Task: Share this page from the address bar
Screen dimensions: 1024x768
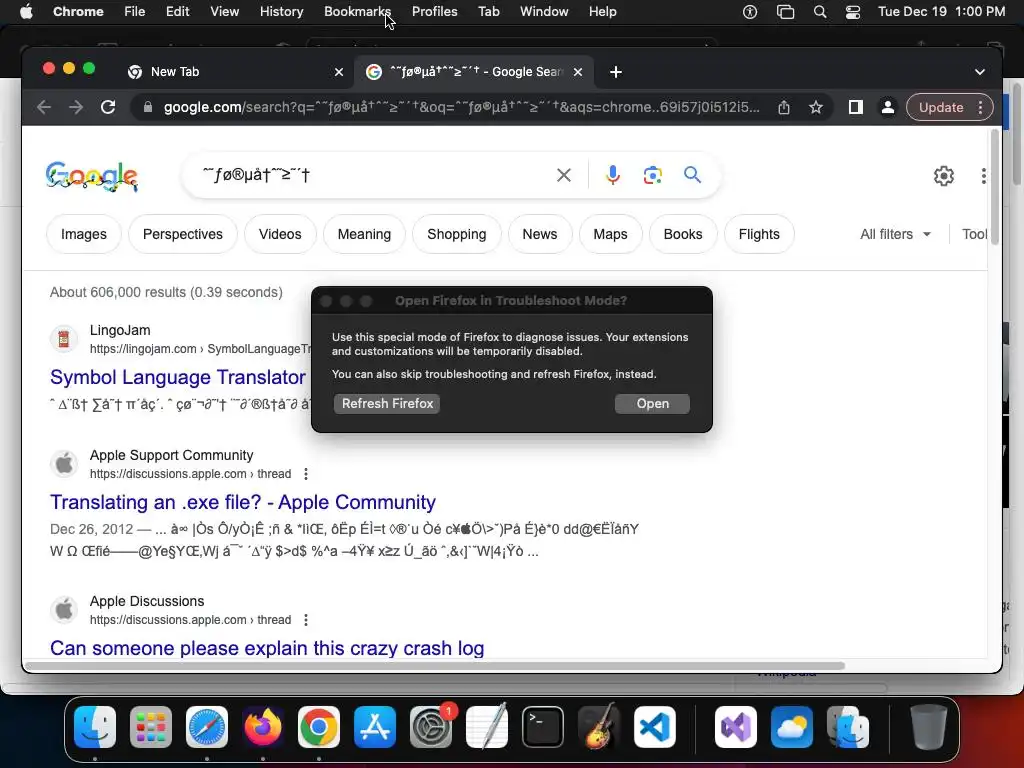Action: point(784,107)
